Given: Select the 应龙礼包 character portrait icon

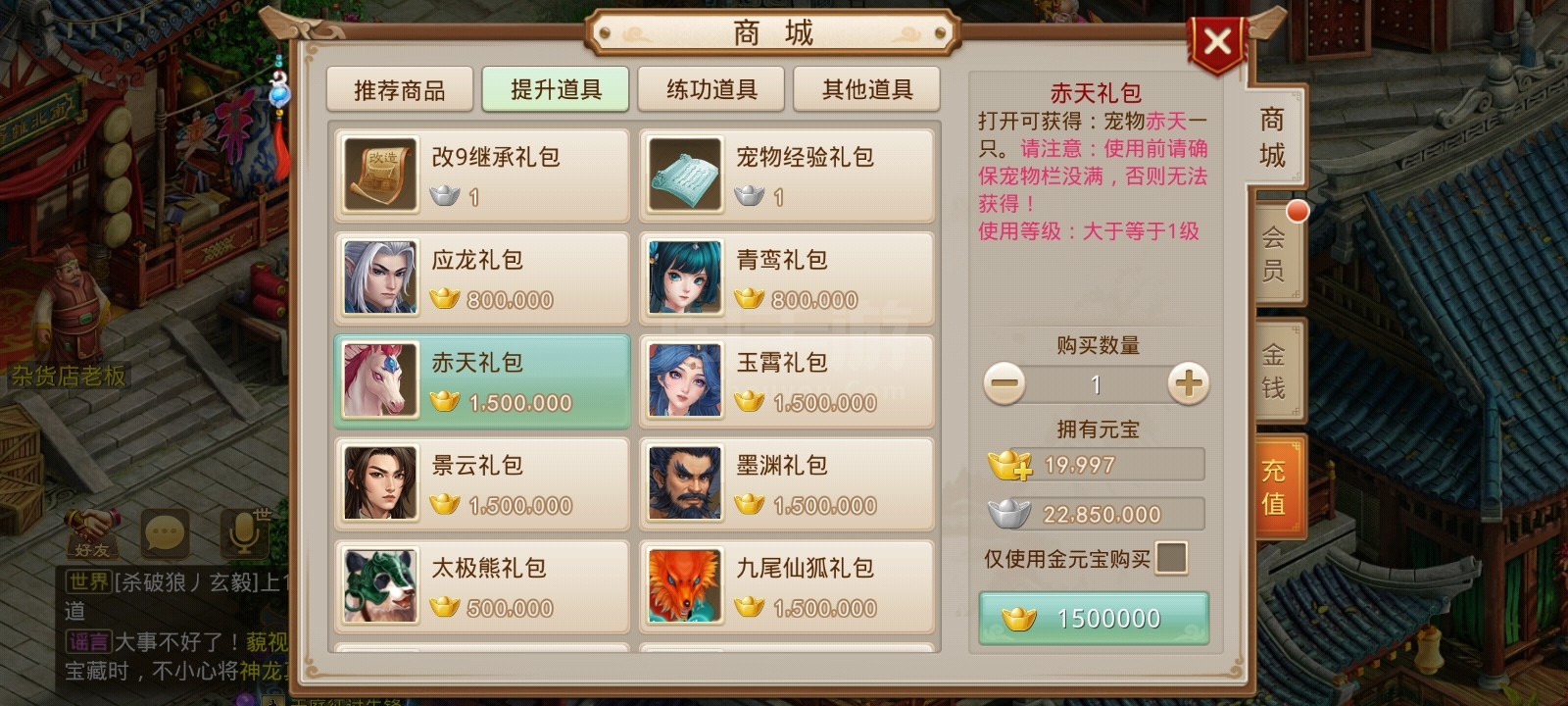Looking at the screenshot, I should point(380,278).
